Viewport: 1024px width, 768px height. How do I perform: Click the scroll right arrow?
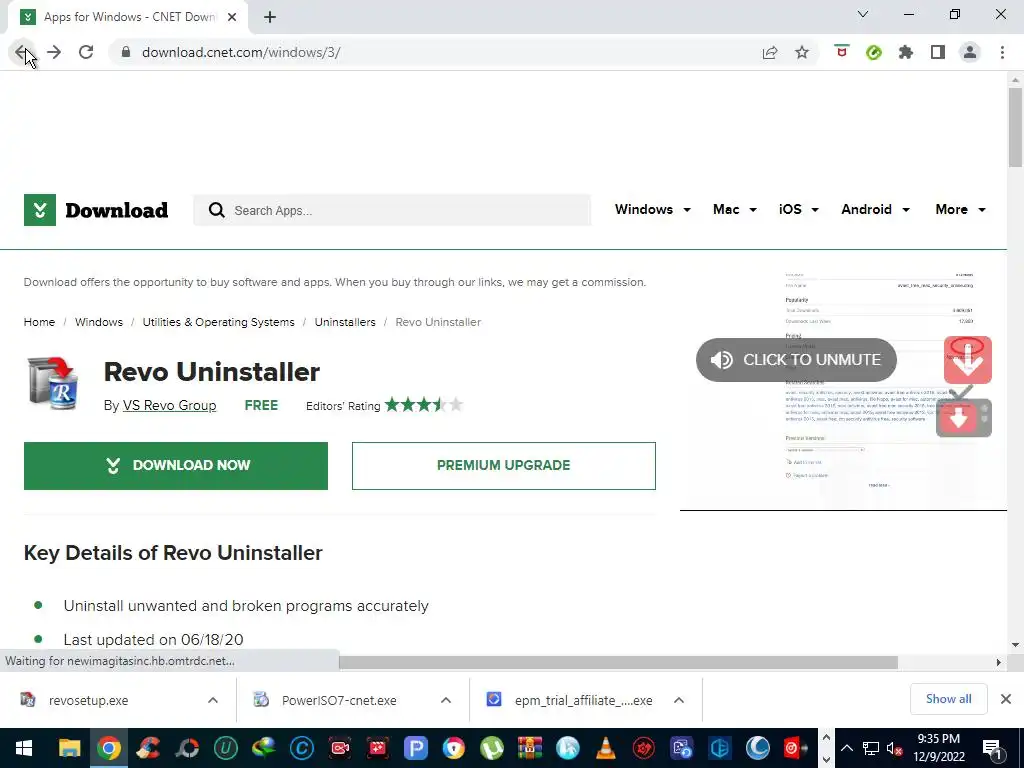pyautogui.click(x=999, y=662)
